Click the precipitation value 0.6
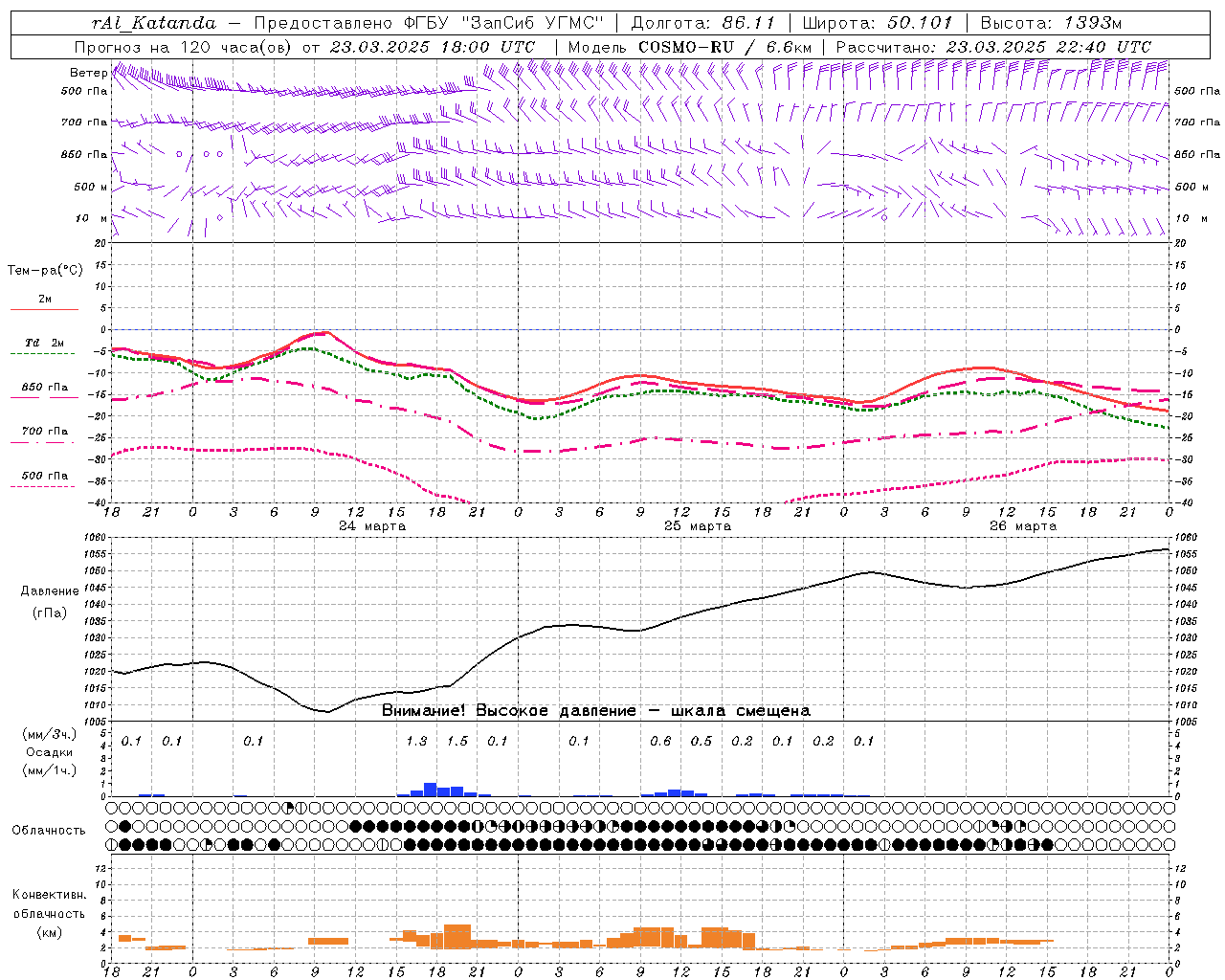Screen dimensions: 1225x980 [x=660, y=741]
